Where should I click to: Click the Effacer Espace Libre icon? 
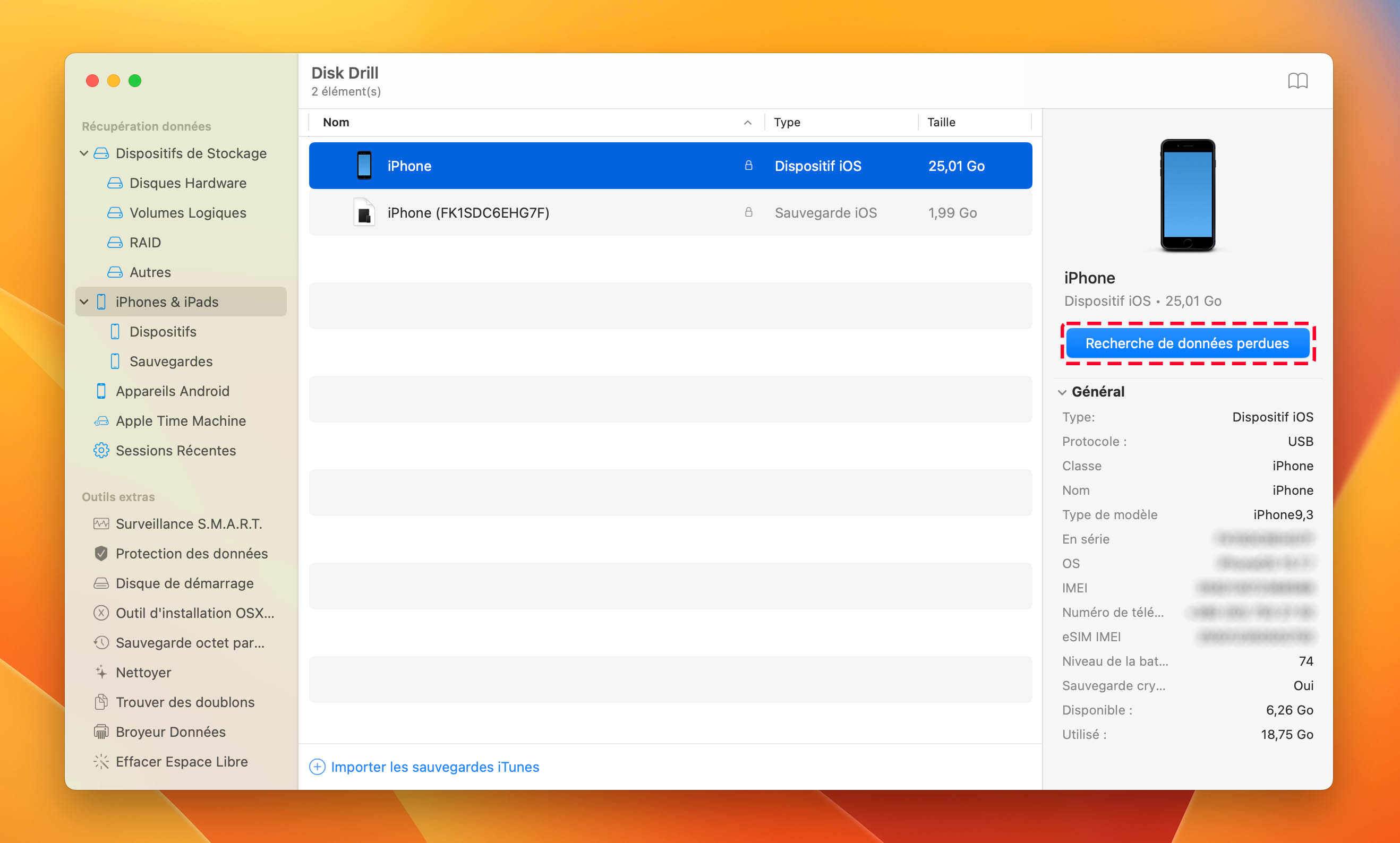click(101, 762)
